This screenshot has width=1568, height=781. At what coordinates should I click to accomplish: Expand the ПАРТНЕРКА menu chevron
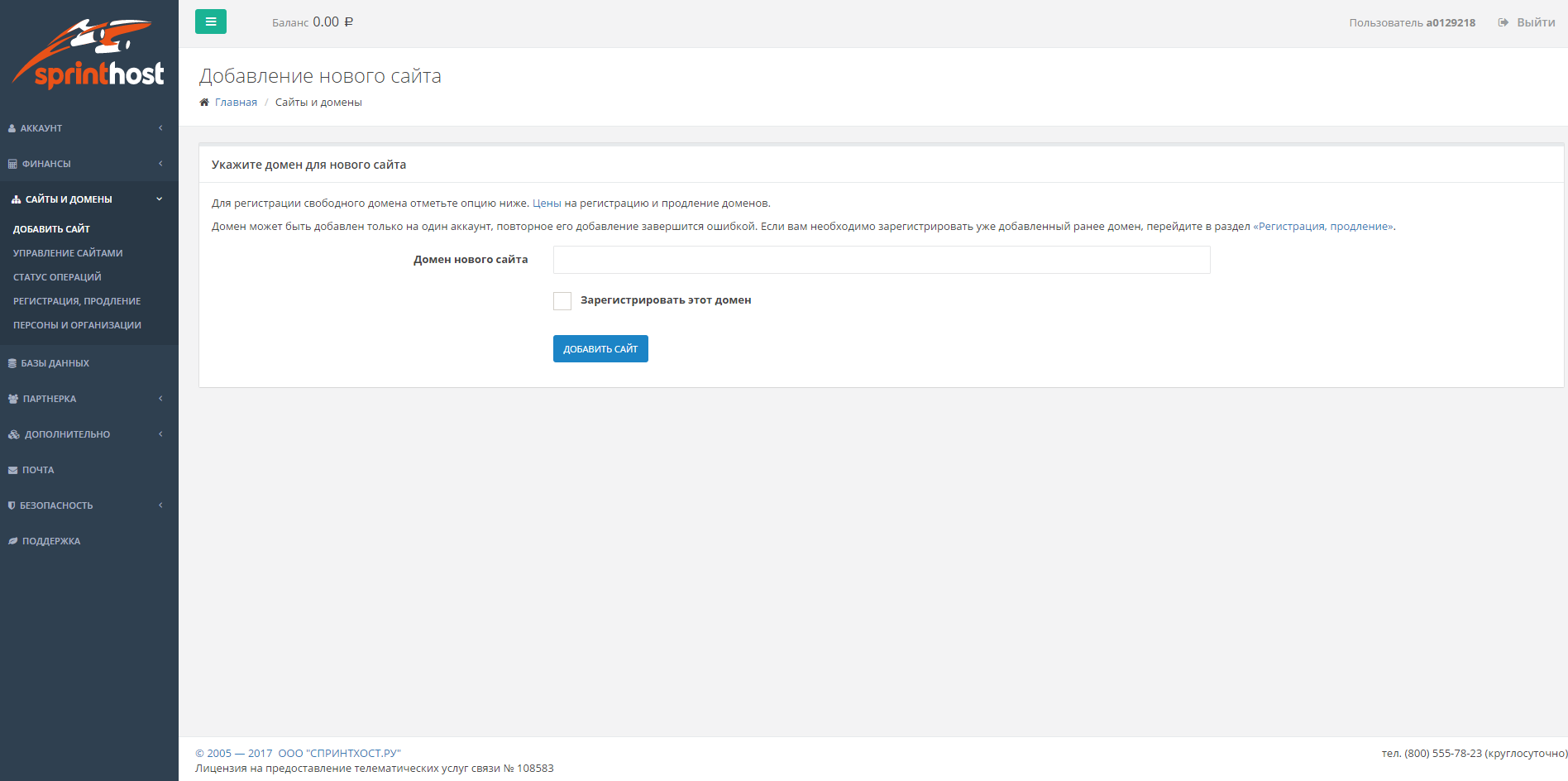160,399
